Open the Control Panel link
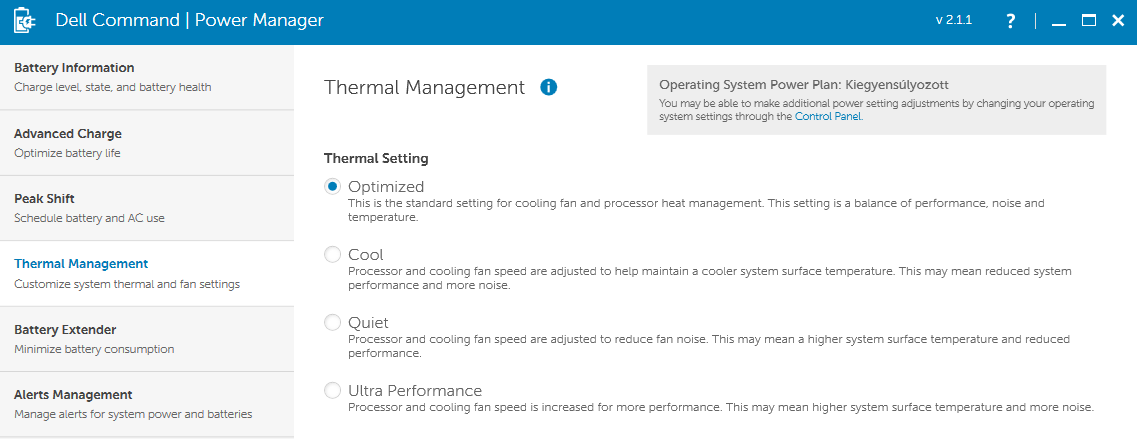The width and height of the screenshot is (1137, 439). [828, 116]
